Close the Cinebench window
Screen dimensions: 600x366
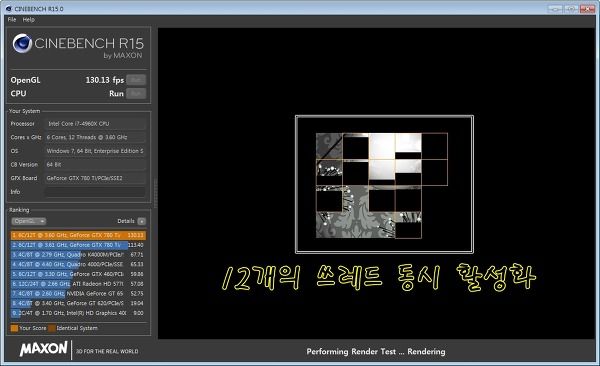click(587, 8)
